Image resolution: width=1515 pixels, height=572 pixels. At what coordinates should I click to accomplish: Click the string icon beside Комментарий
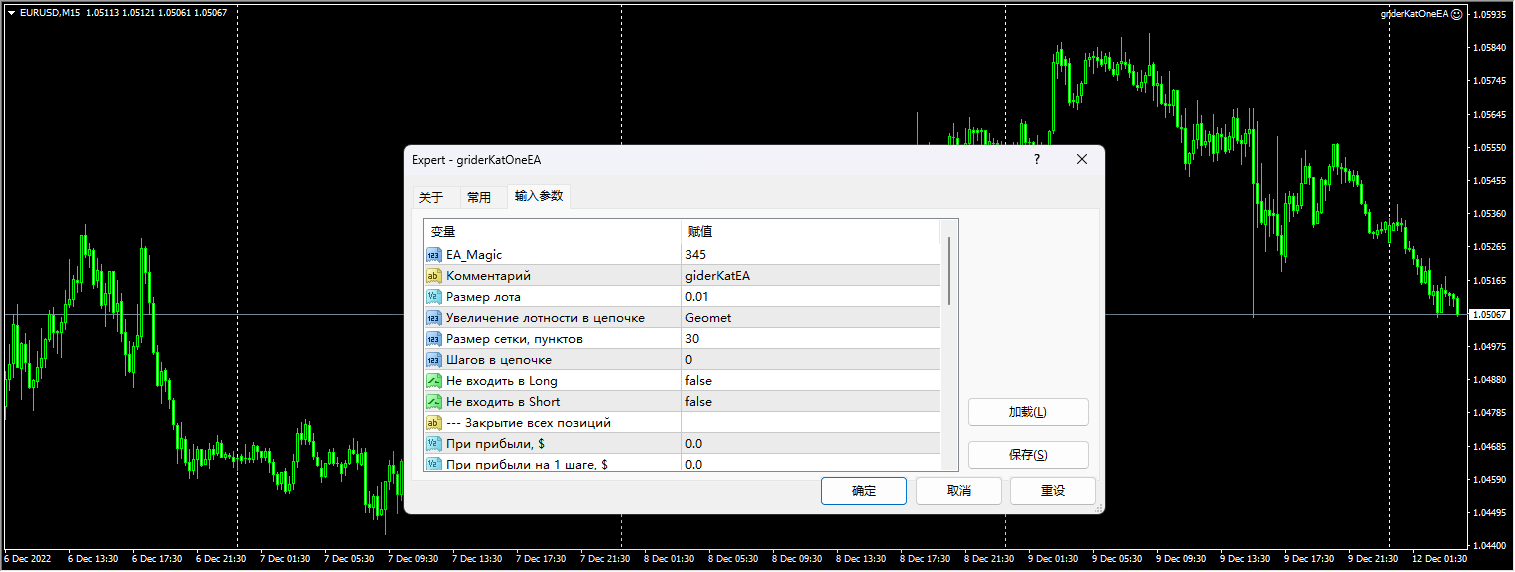[433, 276]
